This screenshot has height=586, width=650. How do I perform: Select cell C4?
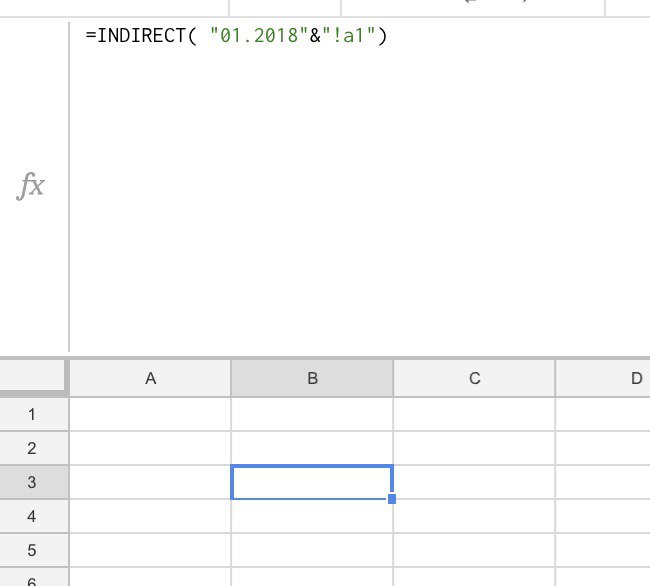point(474,516)
